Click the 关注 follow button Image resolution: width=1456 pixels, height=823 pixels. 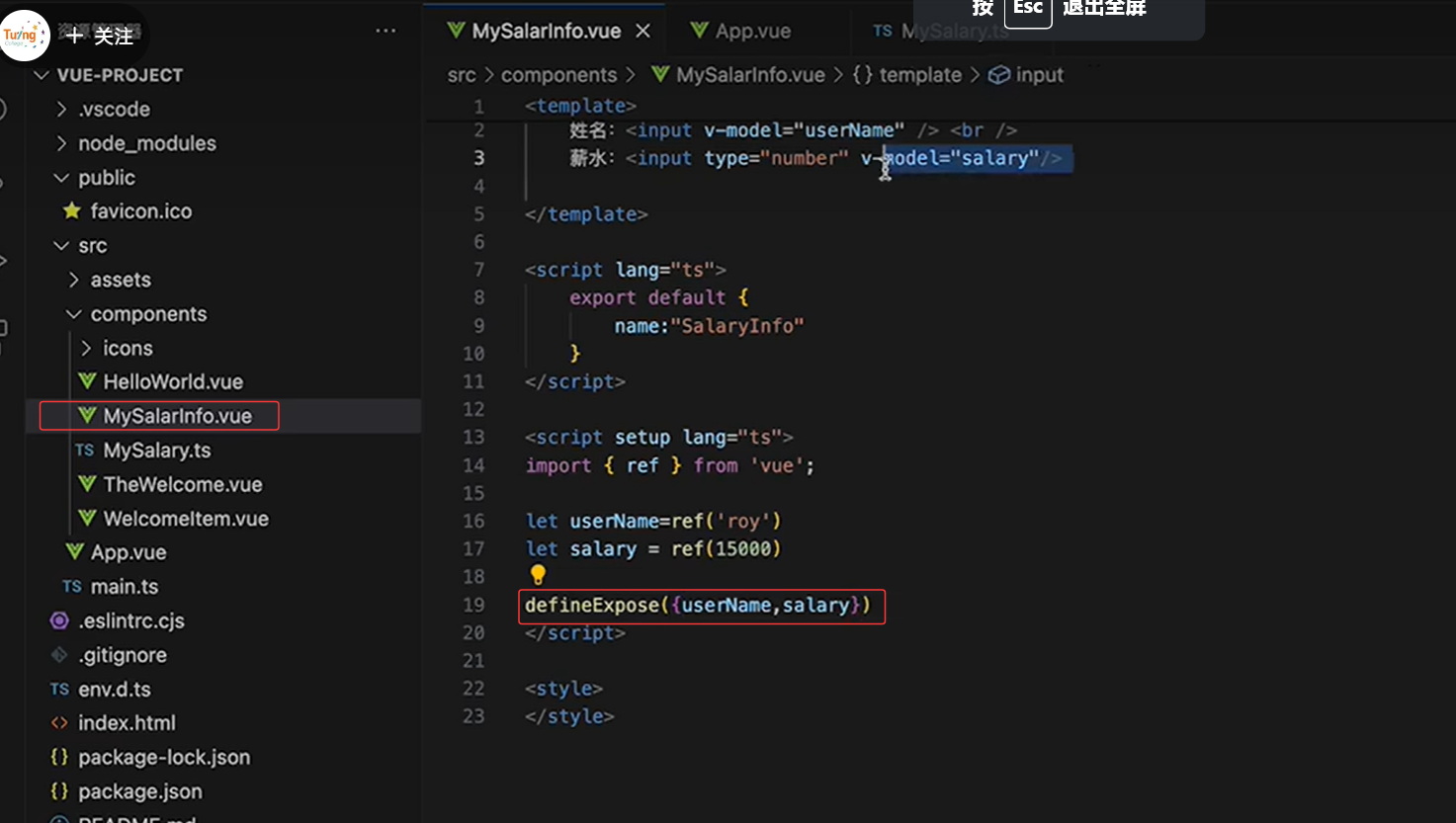coord(101,37)
